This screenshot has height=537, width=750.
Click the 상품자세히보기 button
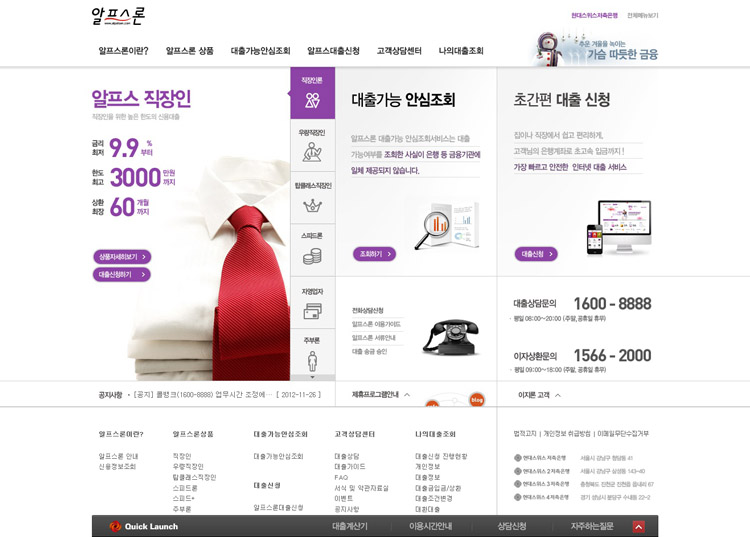122,257
